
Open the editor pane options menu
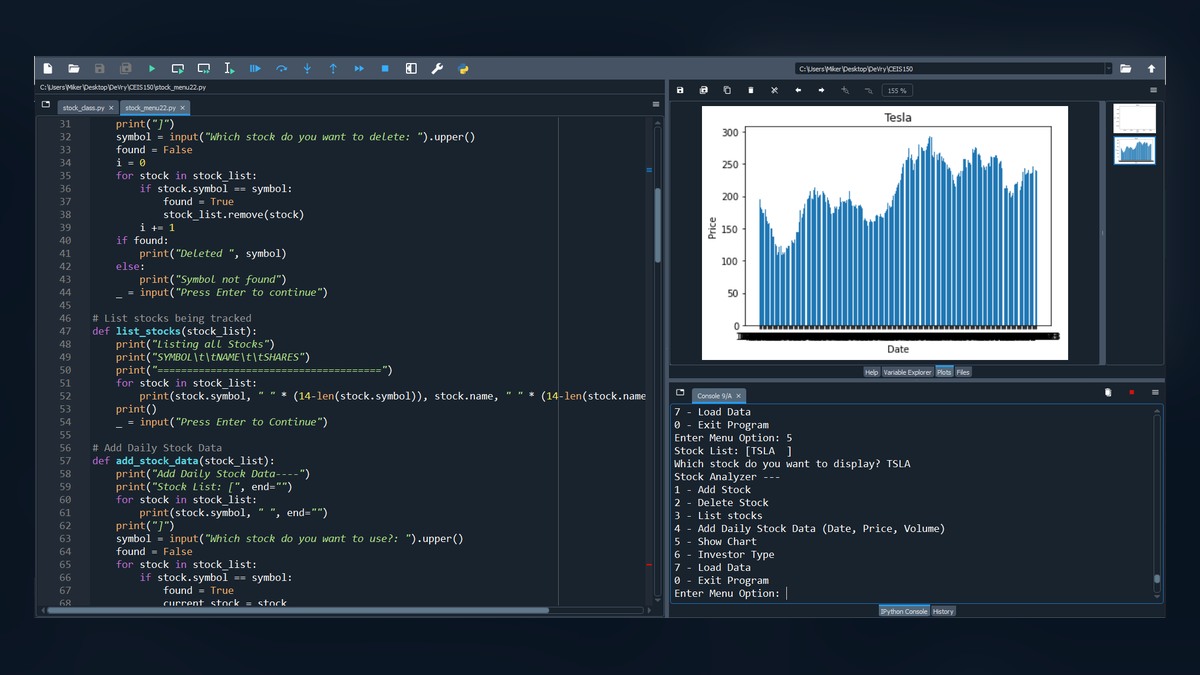tap(656, 104)
